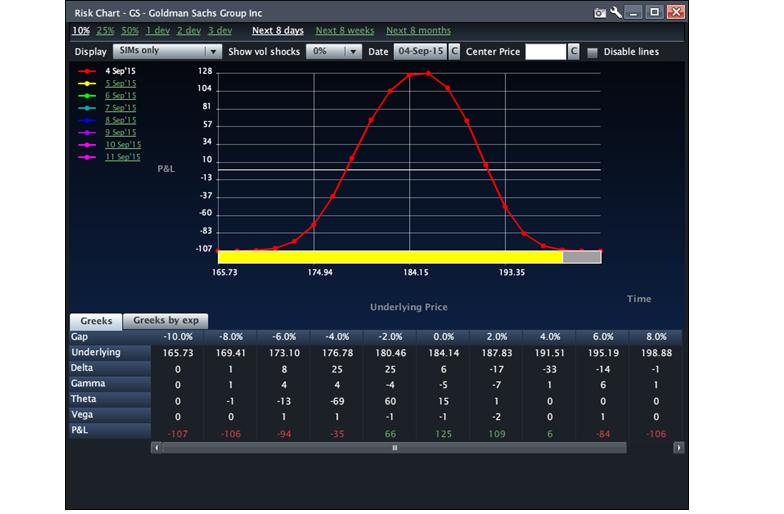Click the Center Price input field
This screenshot has height=514, width=784.
coord(545,51)
